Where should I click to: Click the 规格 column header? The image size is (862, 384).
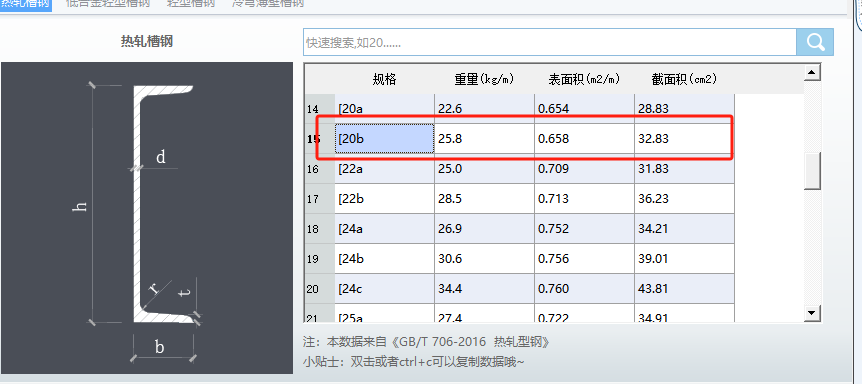(384, 79)
